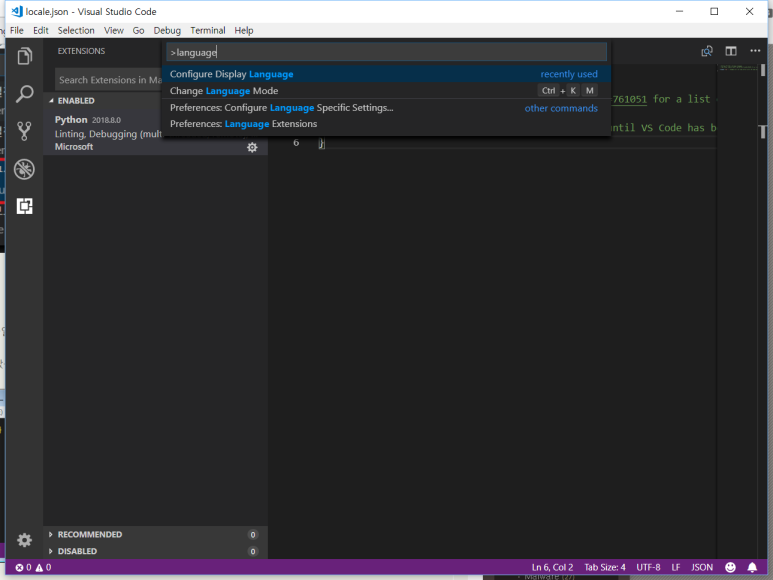Click the Search Extensions in Marketplace field
773x580 pixels.
[x=109, y=80]
